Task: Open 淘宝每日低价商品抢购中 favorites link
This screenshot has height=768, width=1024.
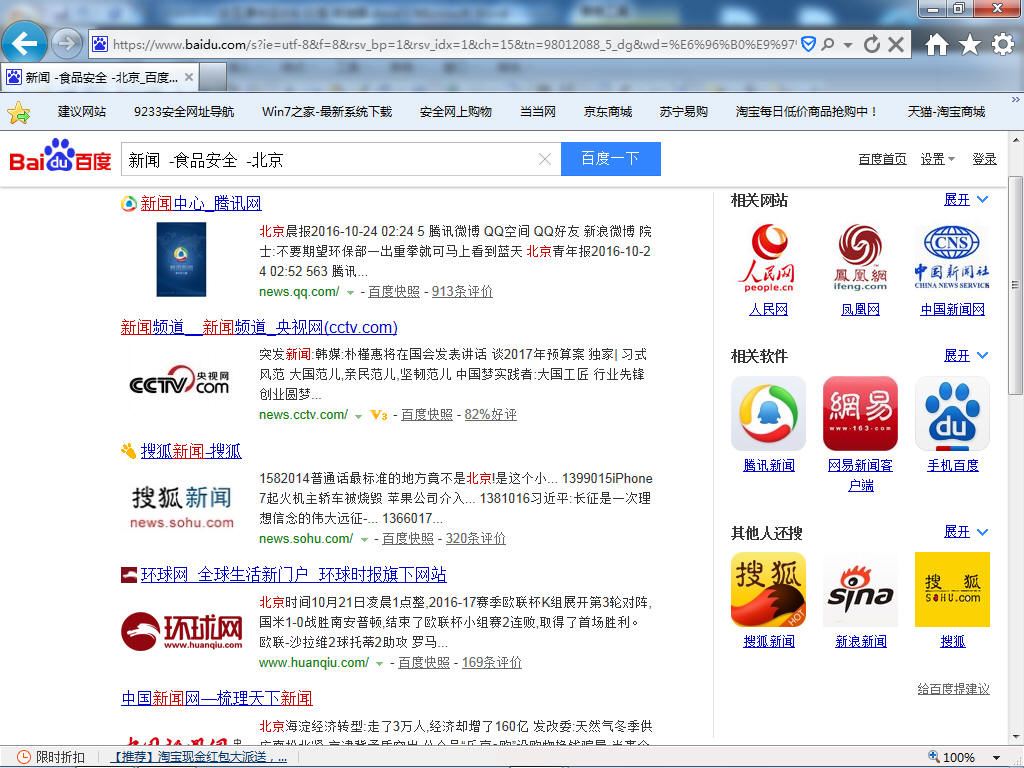Action: [807, 112]
